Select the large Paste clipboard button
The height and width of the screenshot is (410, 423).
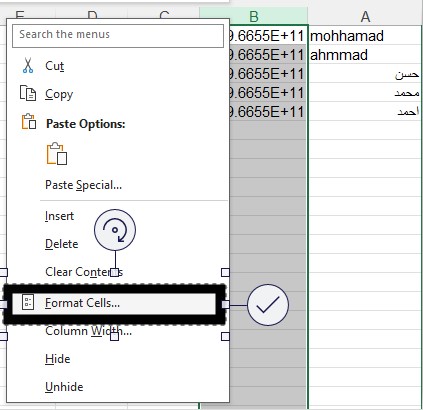pyautogui.click(x=57, y=154)
